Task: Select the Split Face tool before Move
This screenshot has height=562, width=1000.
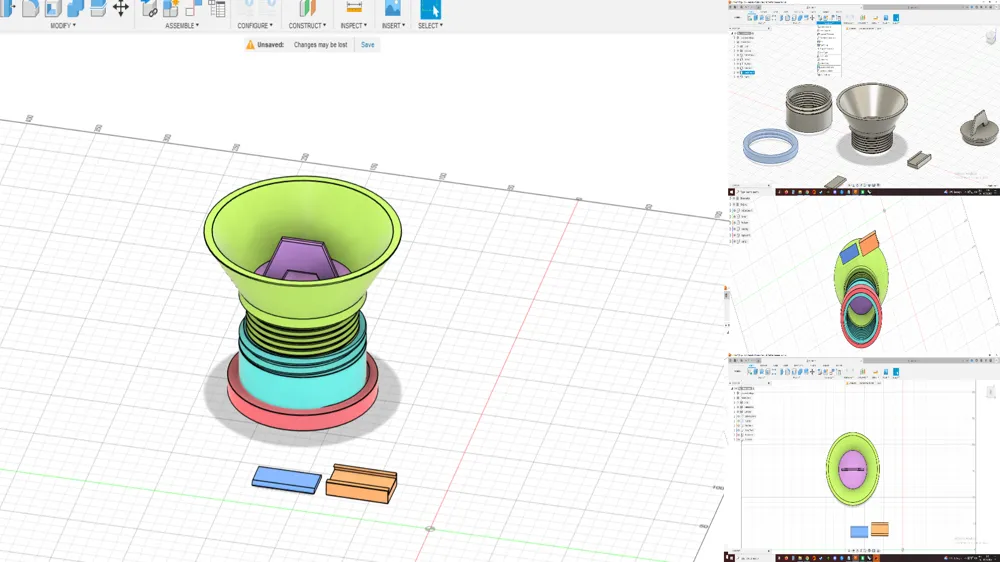Action: (x=98, y=8)
